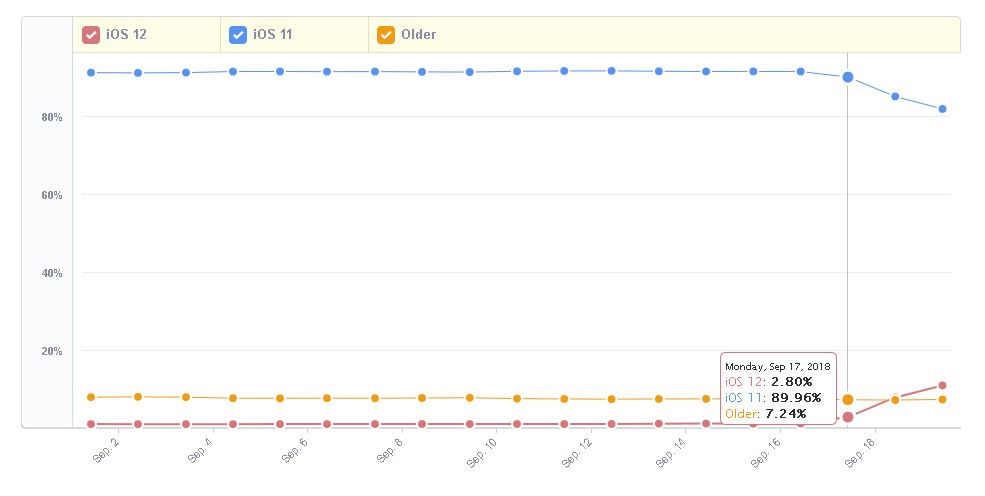This screenshot has height=496, width=985.
Task: Click the tooltip date "Monday, Sep 17, 2018"
Action: pos(778,366)
